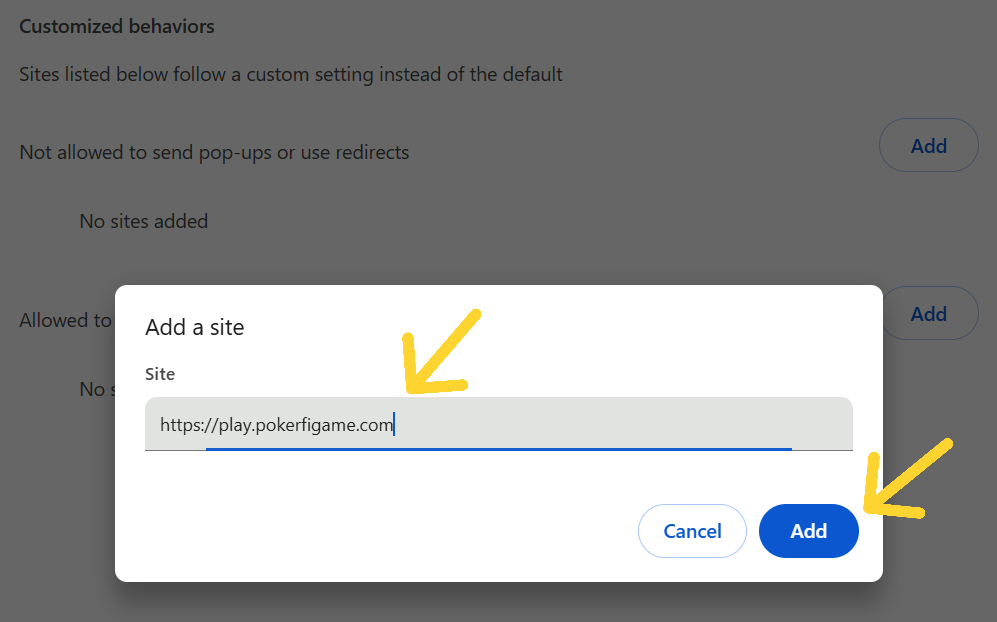This screenshot has width=997, height=622.
Task: Focus the Site URL input field
Action: point(498,424)
